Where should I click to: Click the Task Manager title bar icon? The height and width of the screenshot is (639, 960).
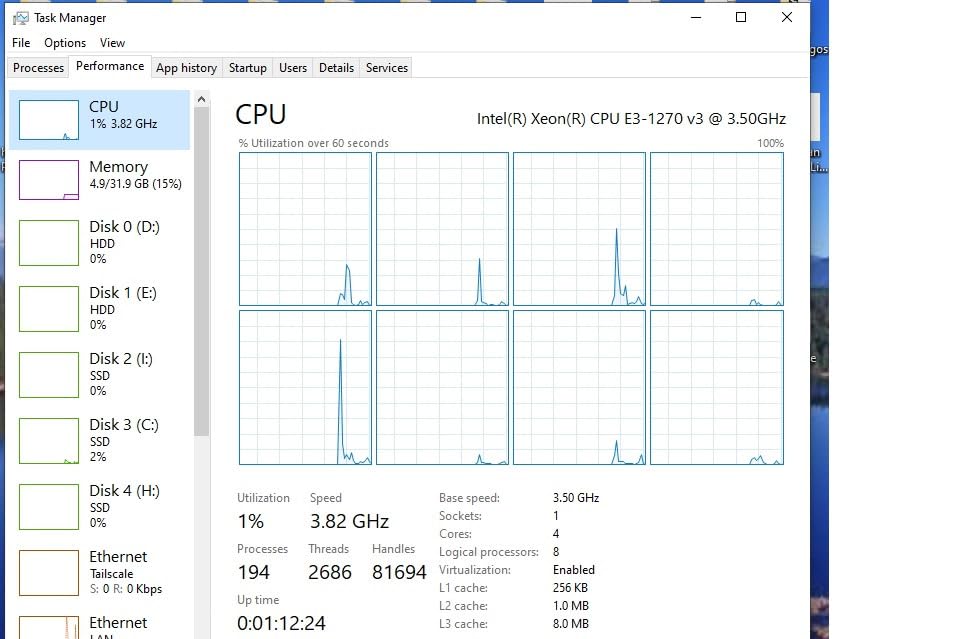click(20, 18)
